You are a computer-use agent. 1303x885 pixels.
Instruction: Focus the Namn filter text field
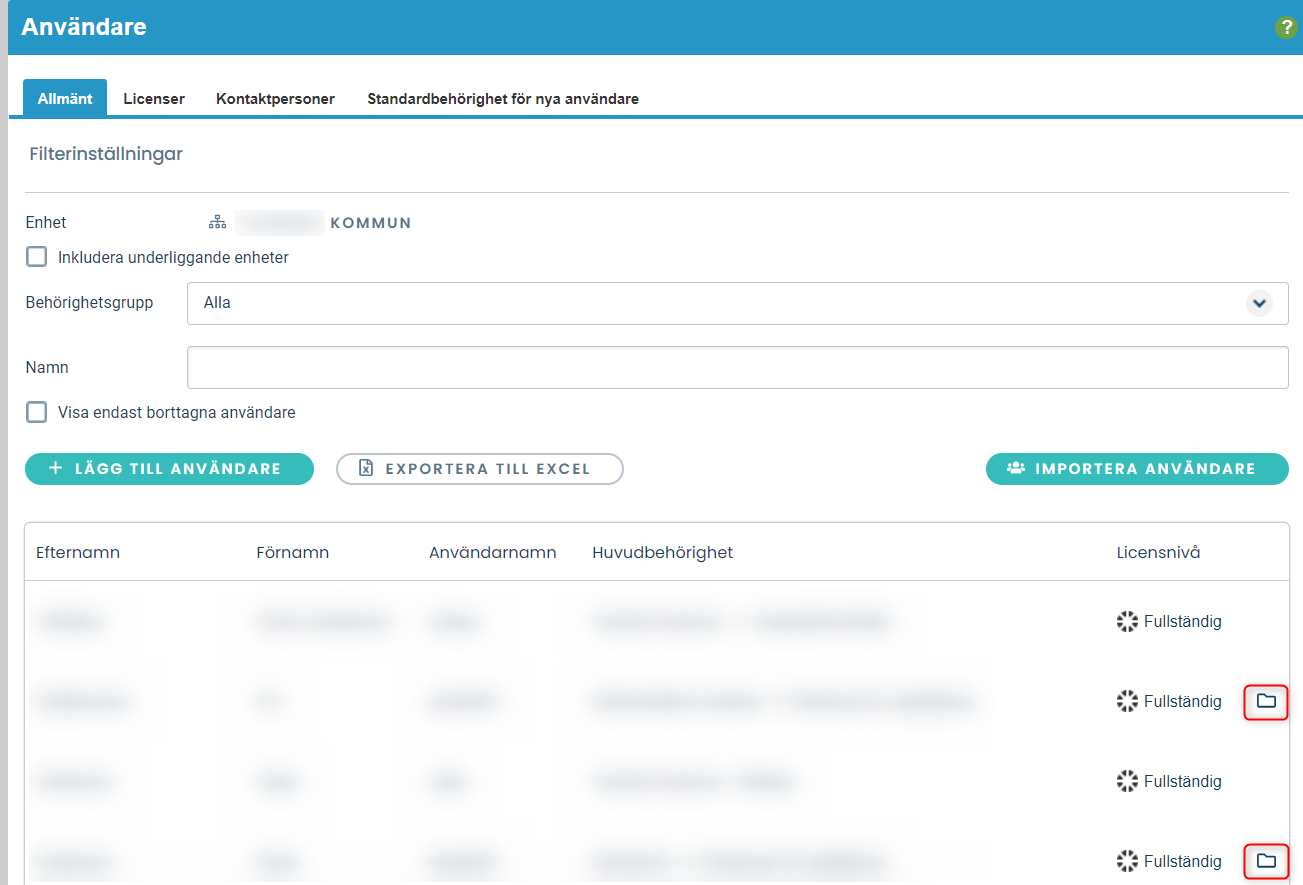coord(737,368)
